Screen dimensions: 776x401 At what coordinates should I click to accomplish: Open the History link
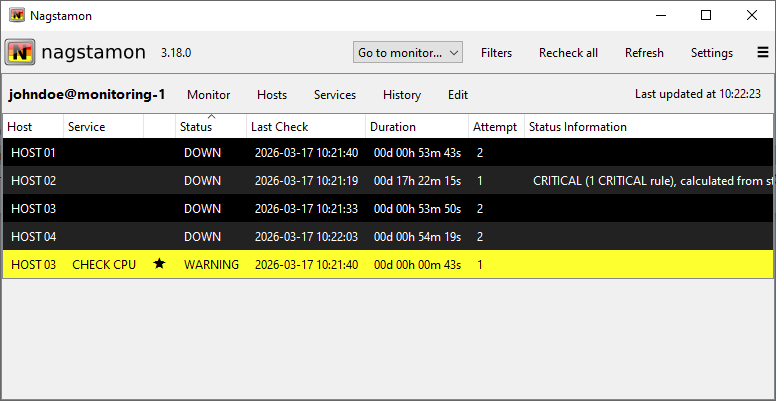tap(401, 95)
